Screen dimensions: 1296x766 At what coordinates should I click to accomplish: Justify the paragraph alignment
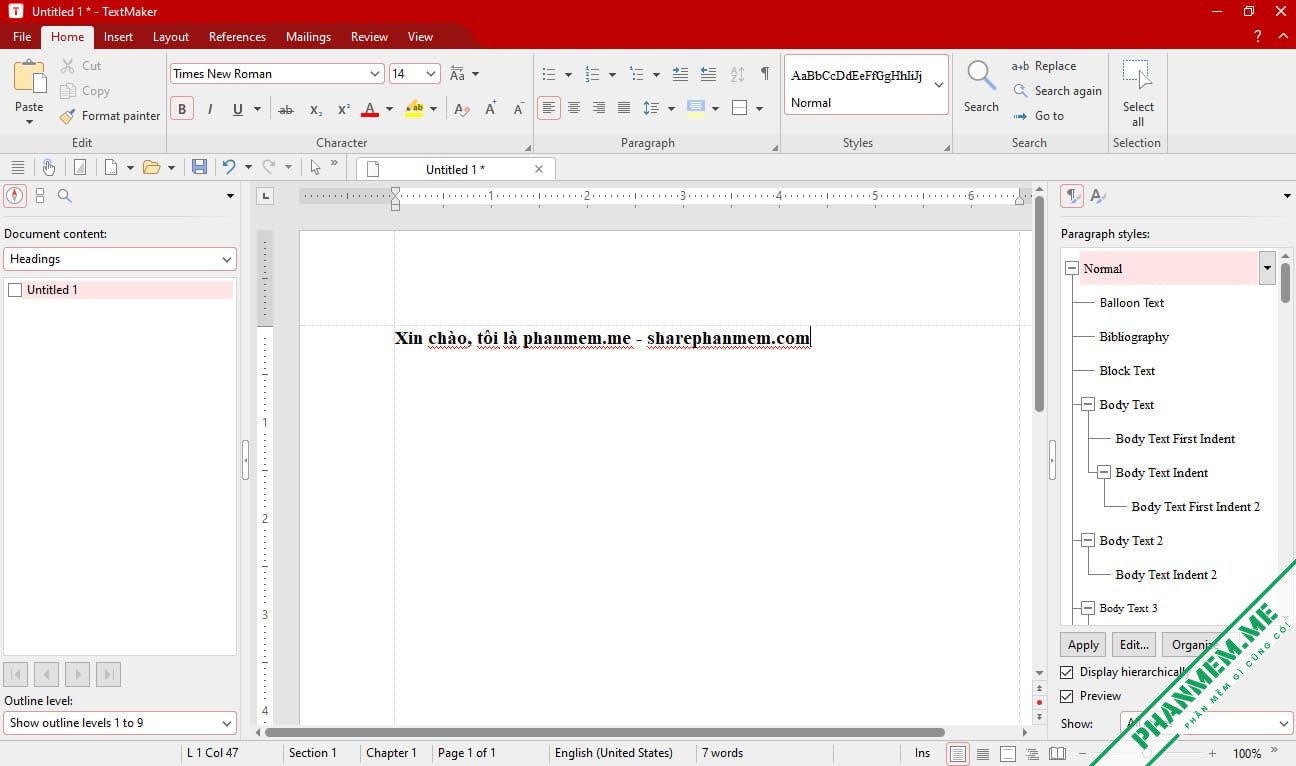(624, 108)
